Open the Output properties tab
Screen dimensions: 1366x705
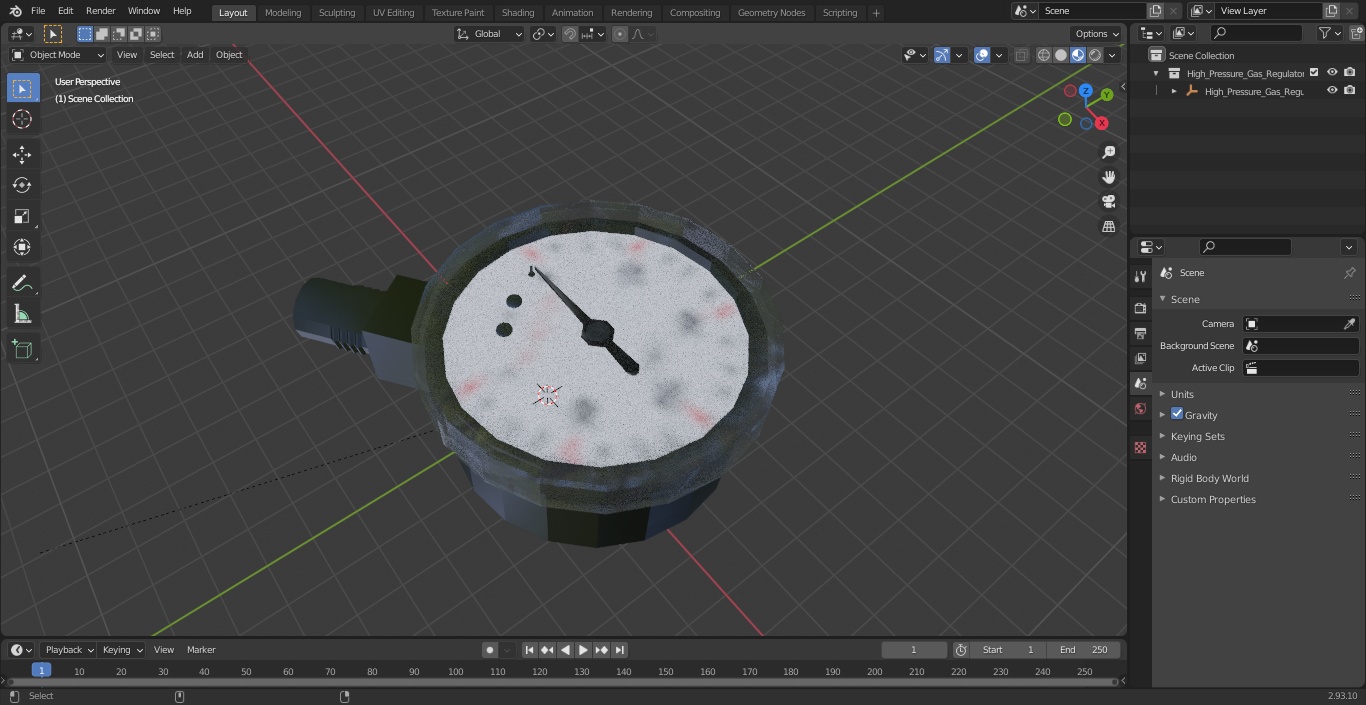[1140, 333]
